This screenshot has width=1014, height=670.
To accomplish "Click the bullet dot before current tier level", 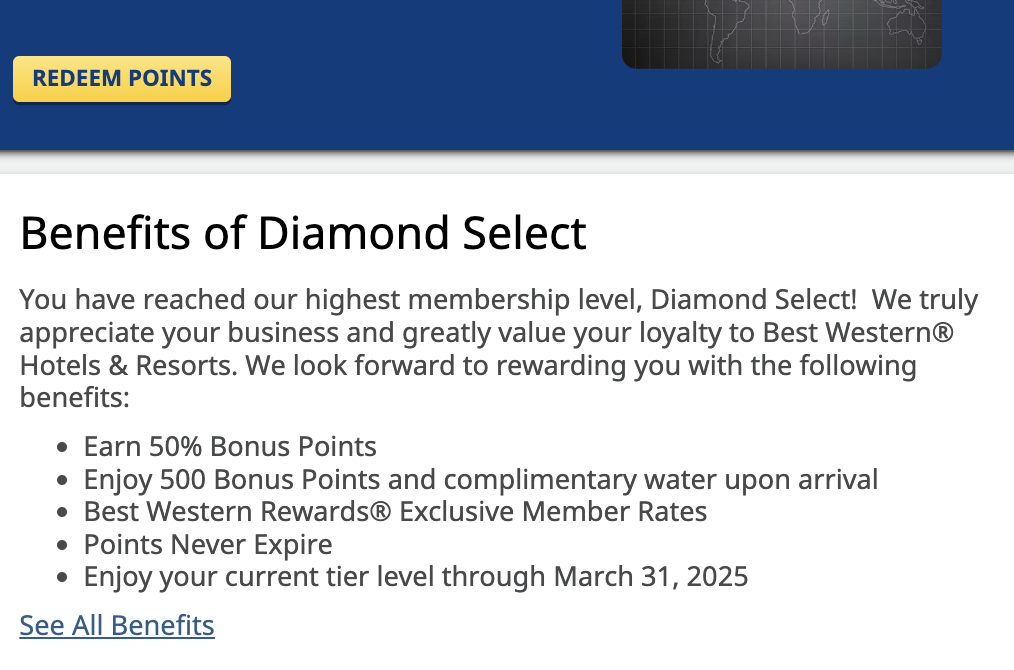I will [64, 579].
